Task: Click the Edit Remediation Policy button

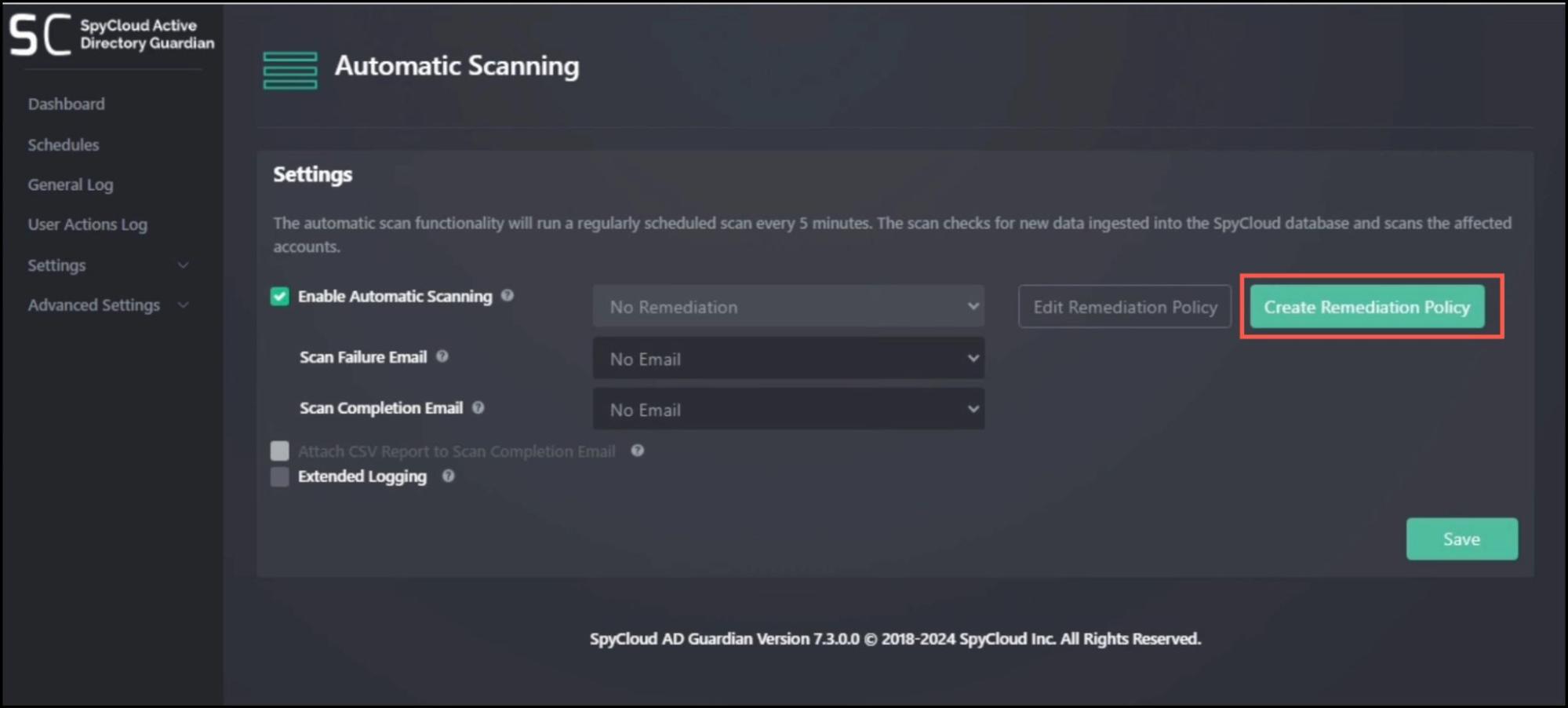Action: tap(1125, 306)
